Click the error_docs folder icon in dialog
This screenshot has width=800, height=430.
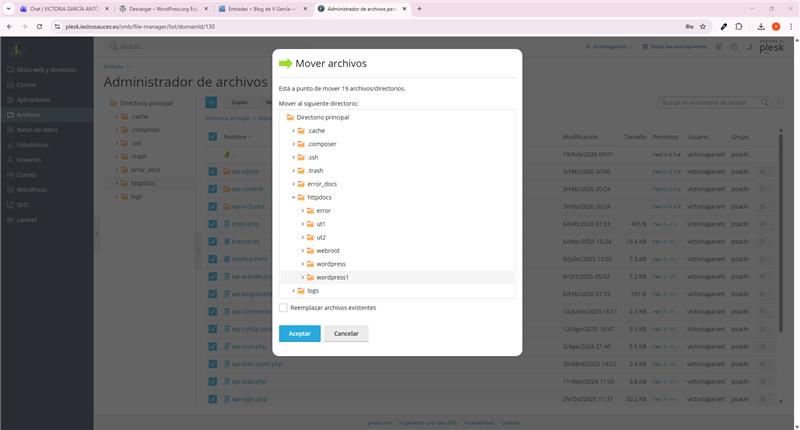[300, 184]
